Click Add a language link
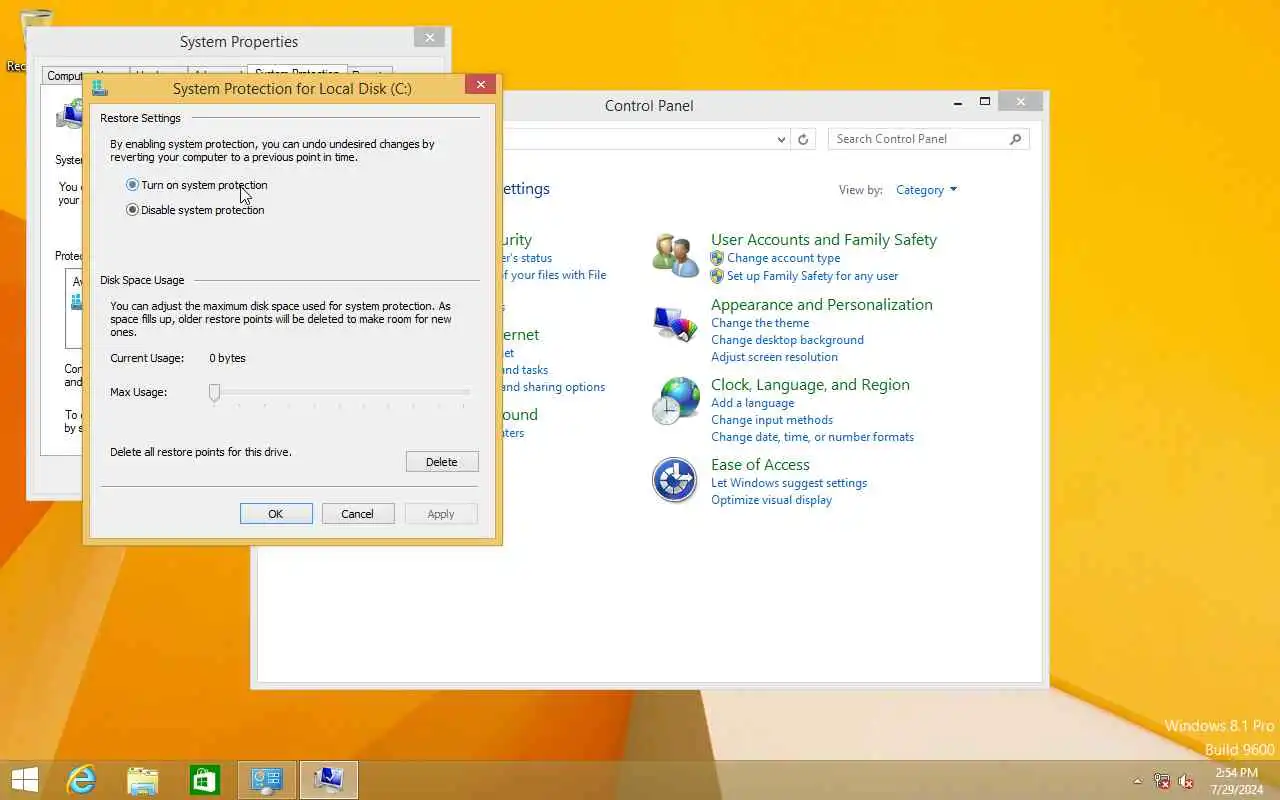The image size is (1280, 800). (752, 403)
